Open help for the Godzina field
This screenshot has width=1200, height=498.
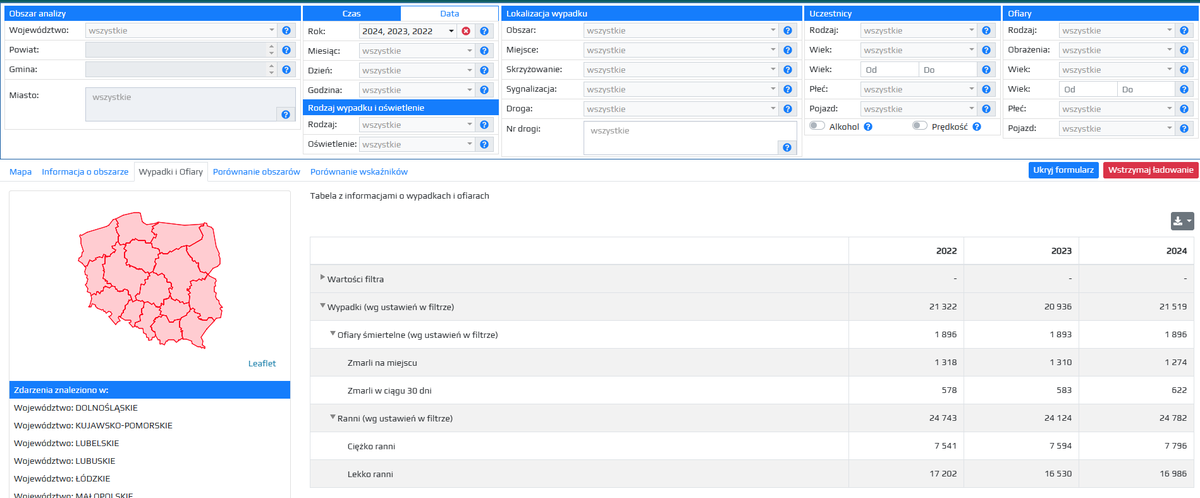coord(484,90)
